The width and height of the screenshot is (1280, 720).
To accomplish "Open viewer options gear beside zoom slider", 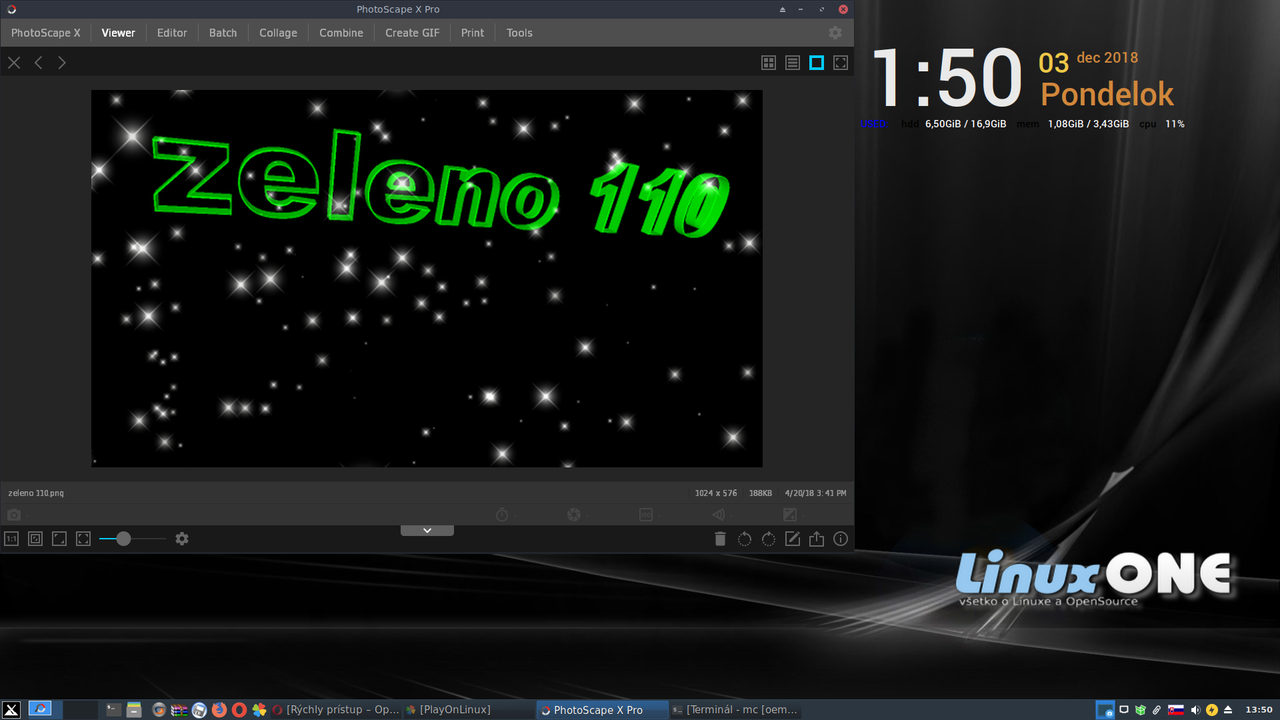I will tap(181, 538).
